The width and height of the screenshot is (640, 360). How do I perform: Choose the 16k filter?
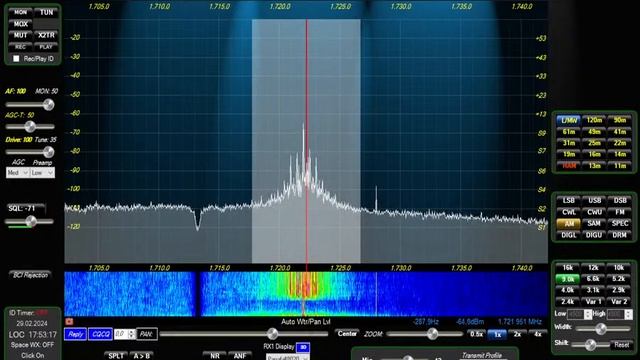click(568, 268)
